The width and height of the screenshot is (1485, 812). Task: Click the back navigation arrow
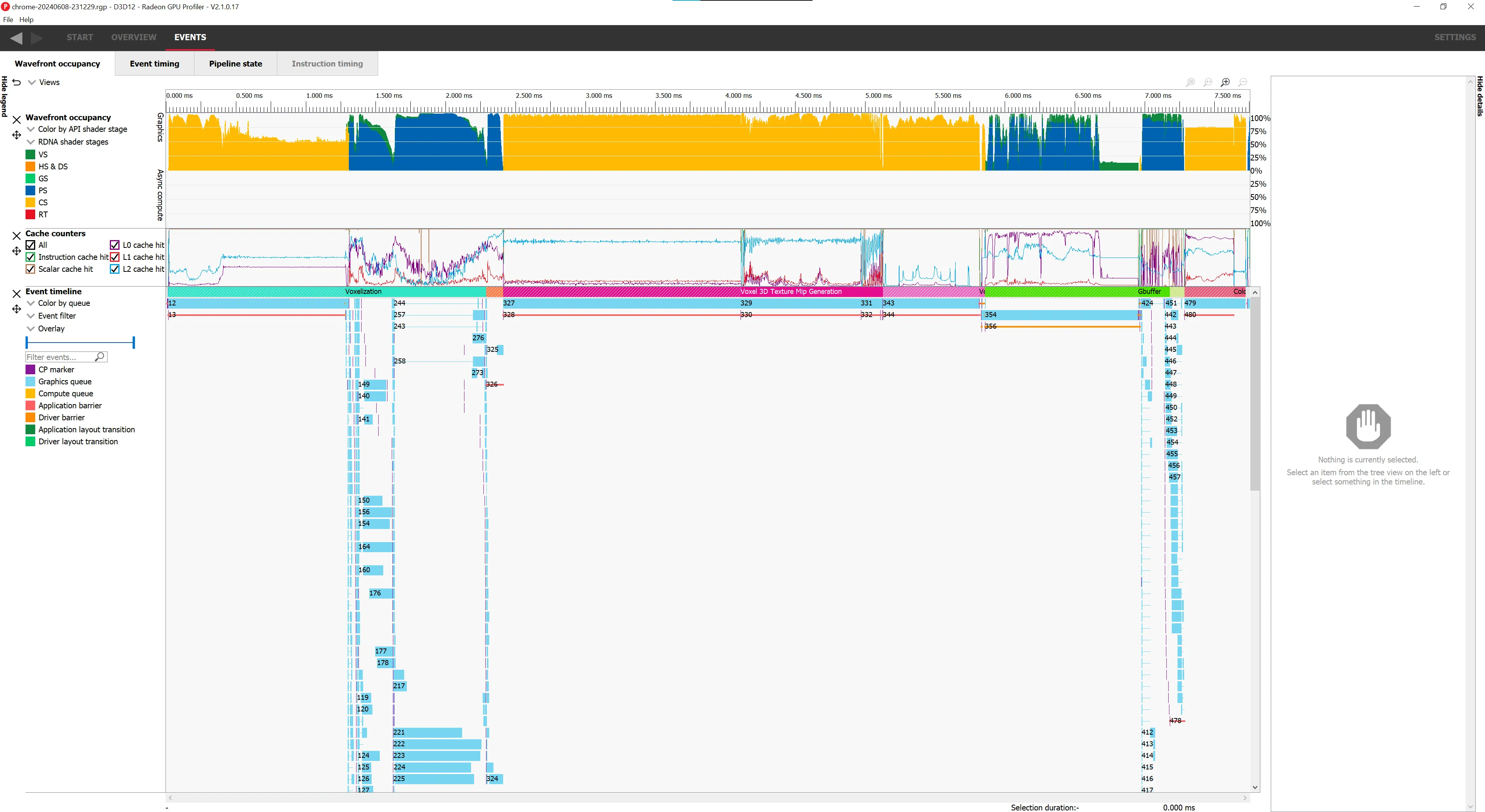(x=16, y=38)
